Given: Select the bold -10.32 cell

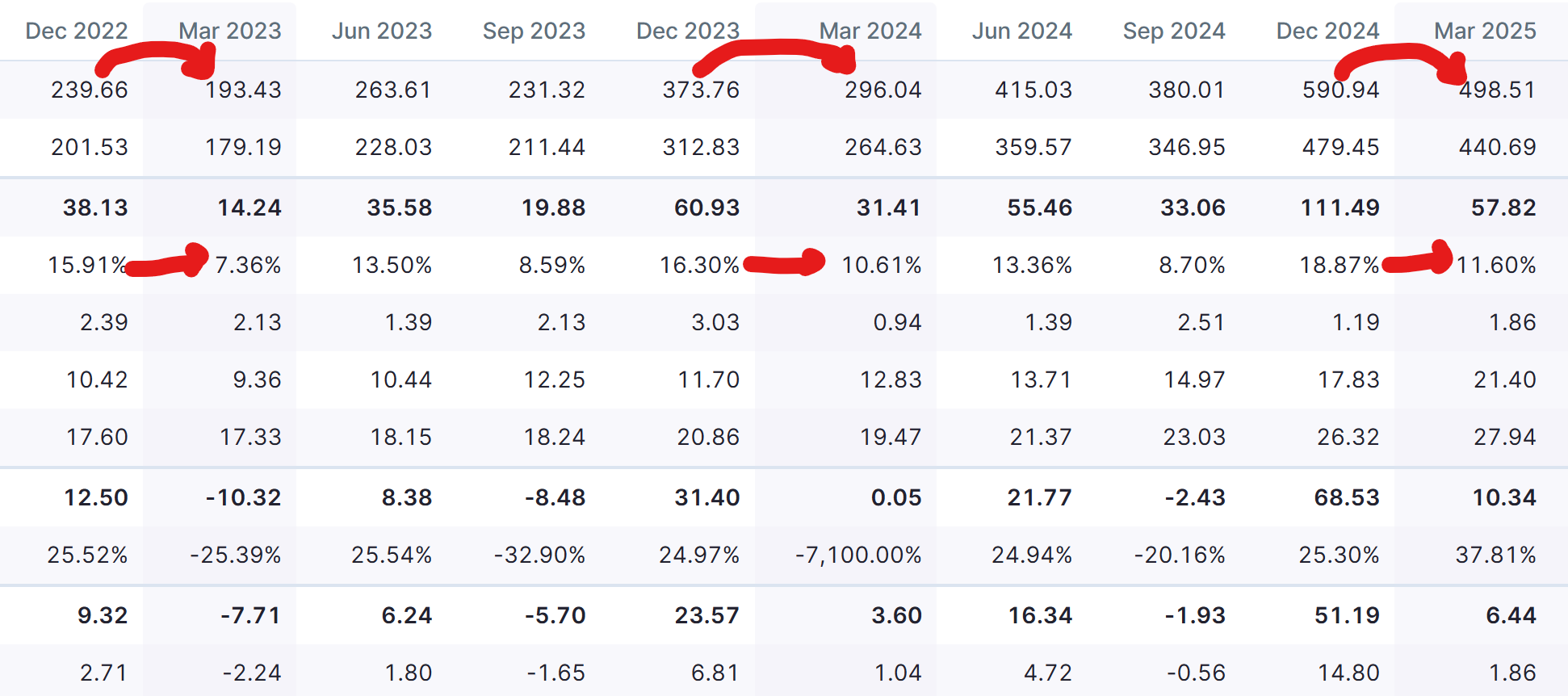Looking at the screenshot, I should pyautogui.click(x=243, y=497).
